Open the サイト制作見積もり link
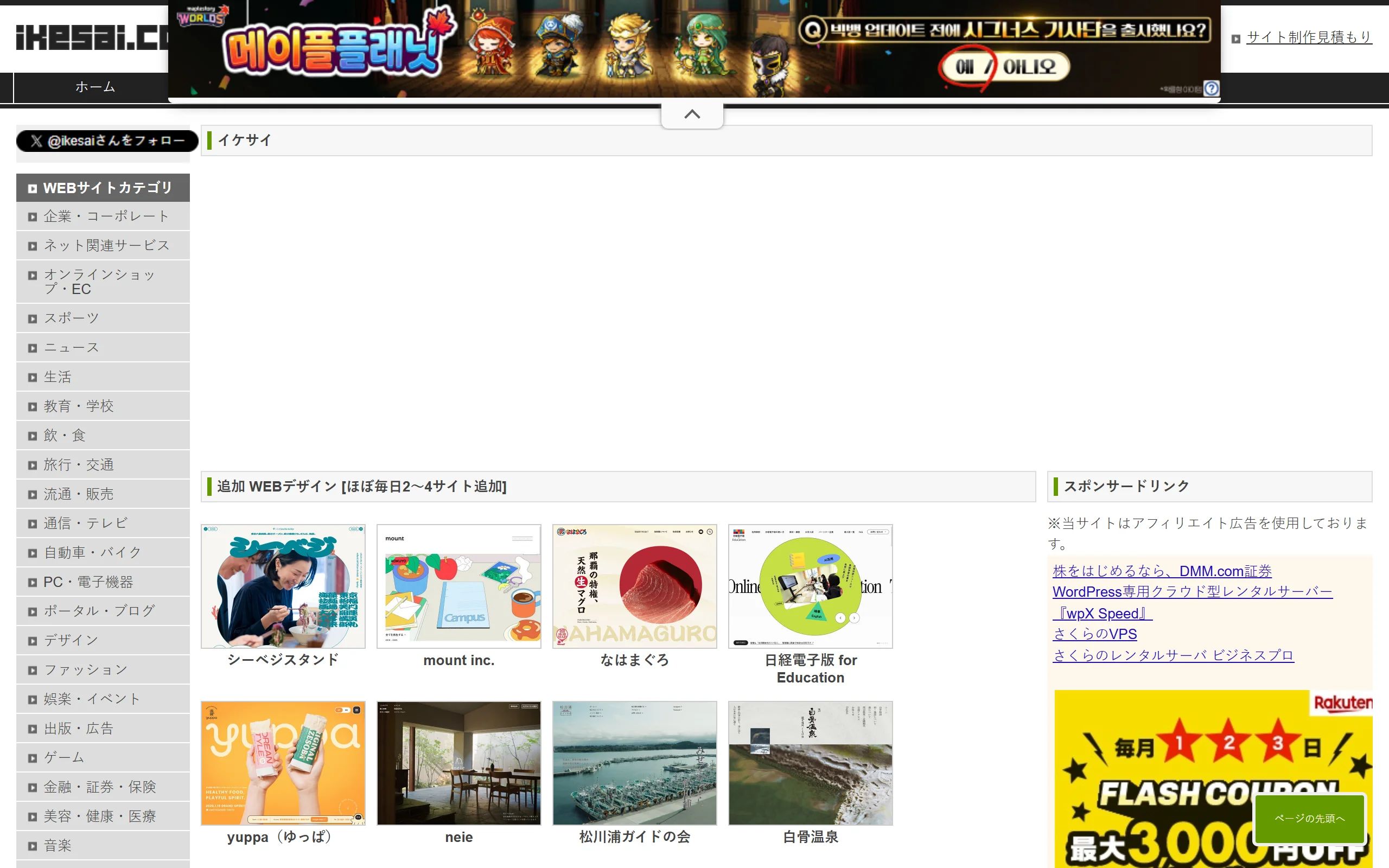1389x868 pixels. (x=1309, y=37)
